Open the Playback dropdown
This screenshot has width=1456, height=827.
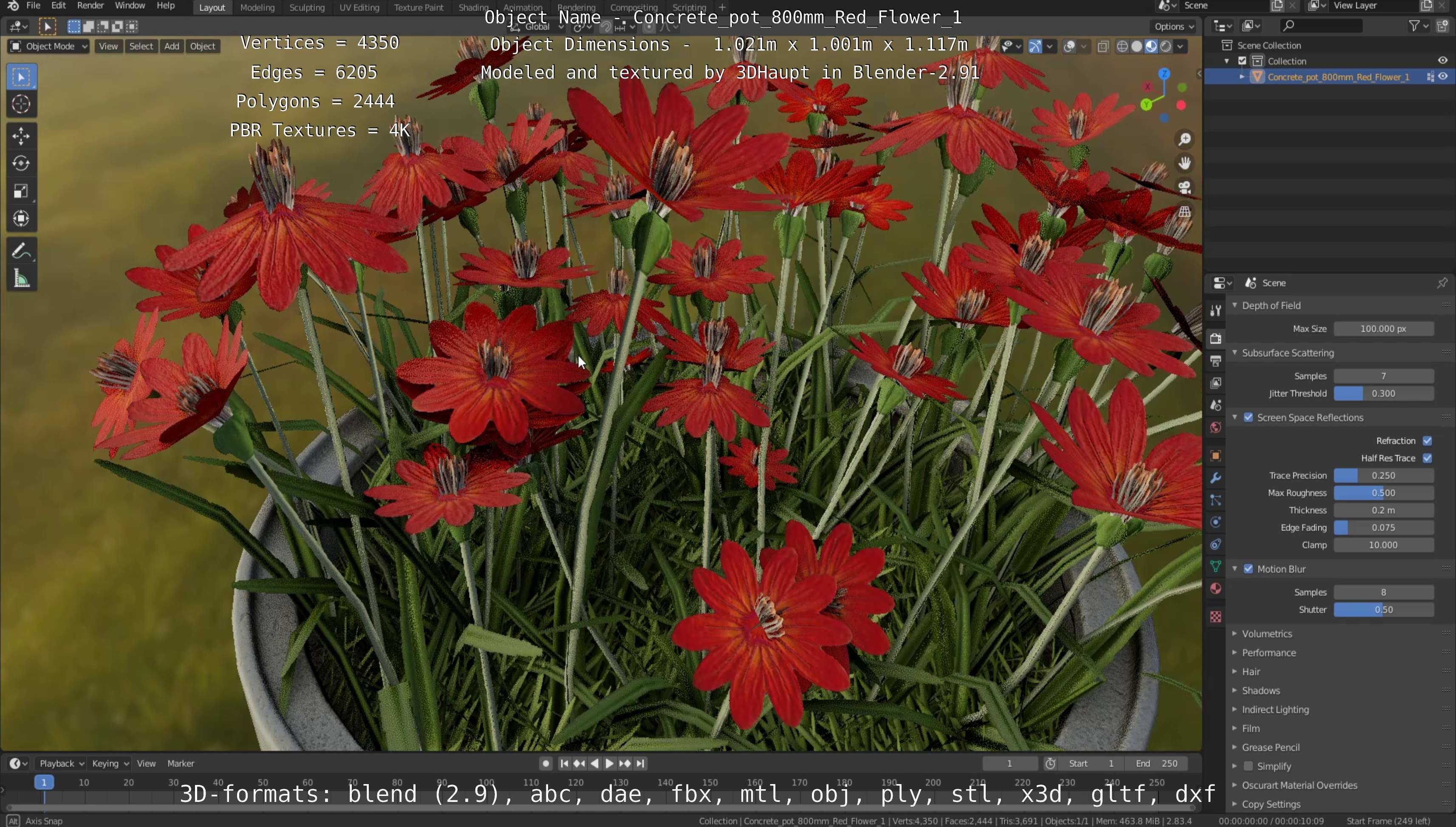pos(61,763)
